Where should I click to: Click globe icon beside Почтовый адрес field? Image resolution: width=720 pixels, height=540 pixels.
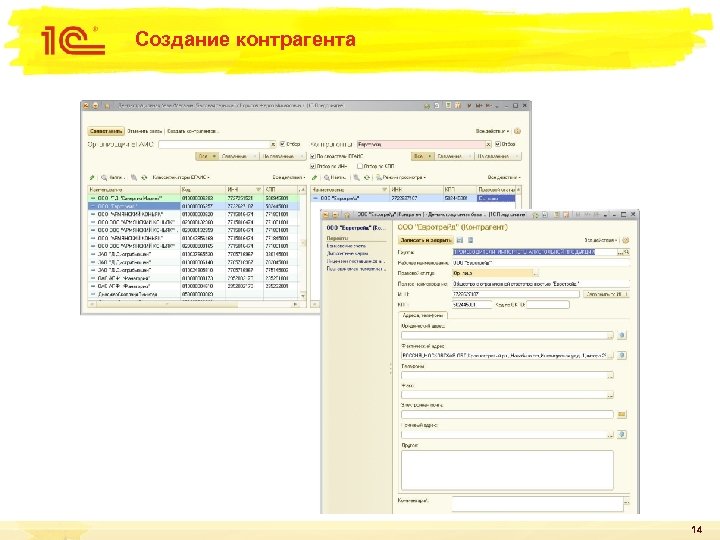(622, 434)
